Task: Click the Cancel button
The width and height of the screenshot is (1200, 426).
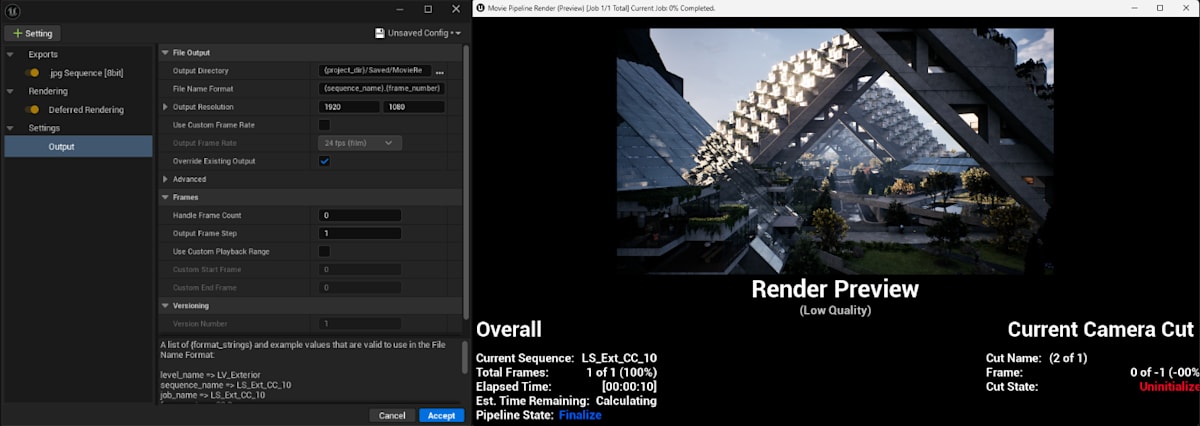Action: pos(392,415)
